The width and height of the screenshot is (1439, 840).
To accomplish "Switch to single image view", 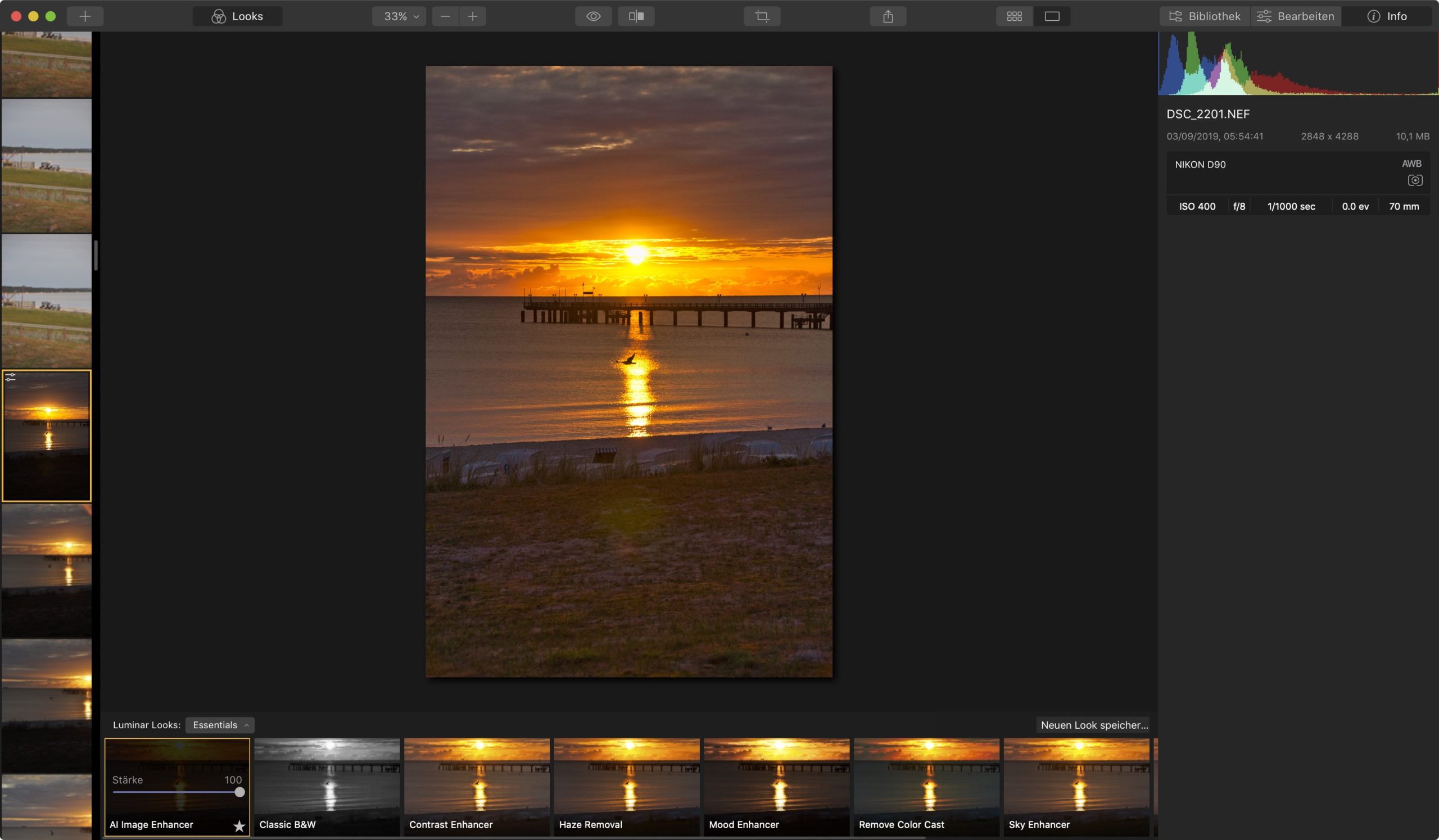I will 1052,16.
